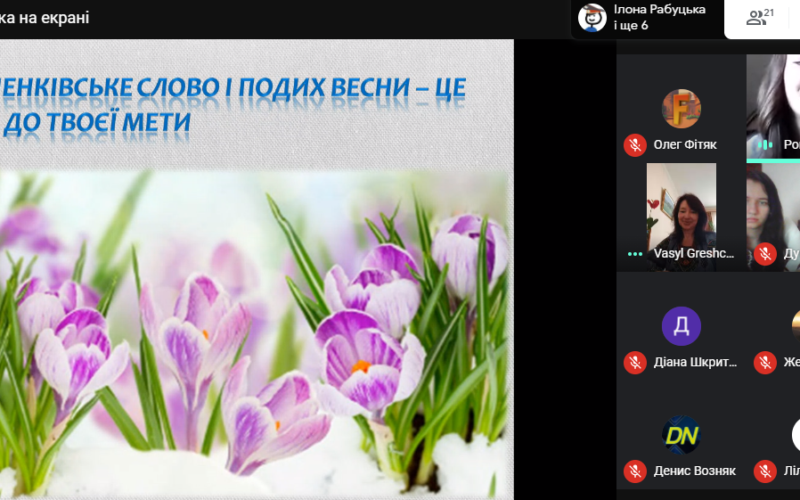This screenshot has height=500, width=800.
Task: Open the participants list showing 21 people
Action: [761, 18]
